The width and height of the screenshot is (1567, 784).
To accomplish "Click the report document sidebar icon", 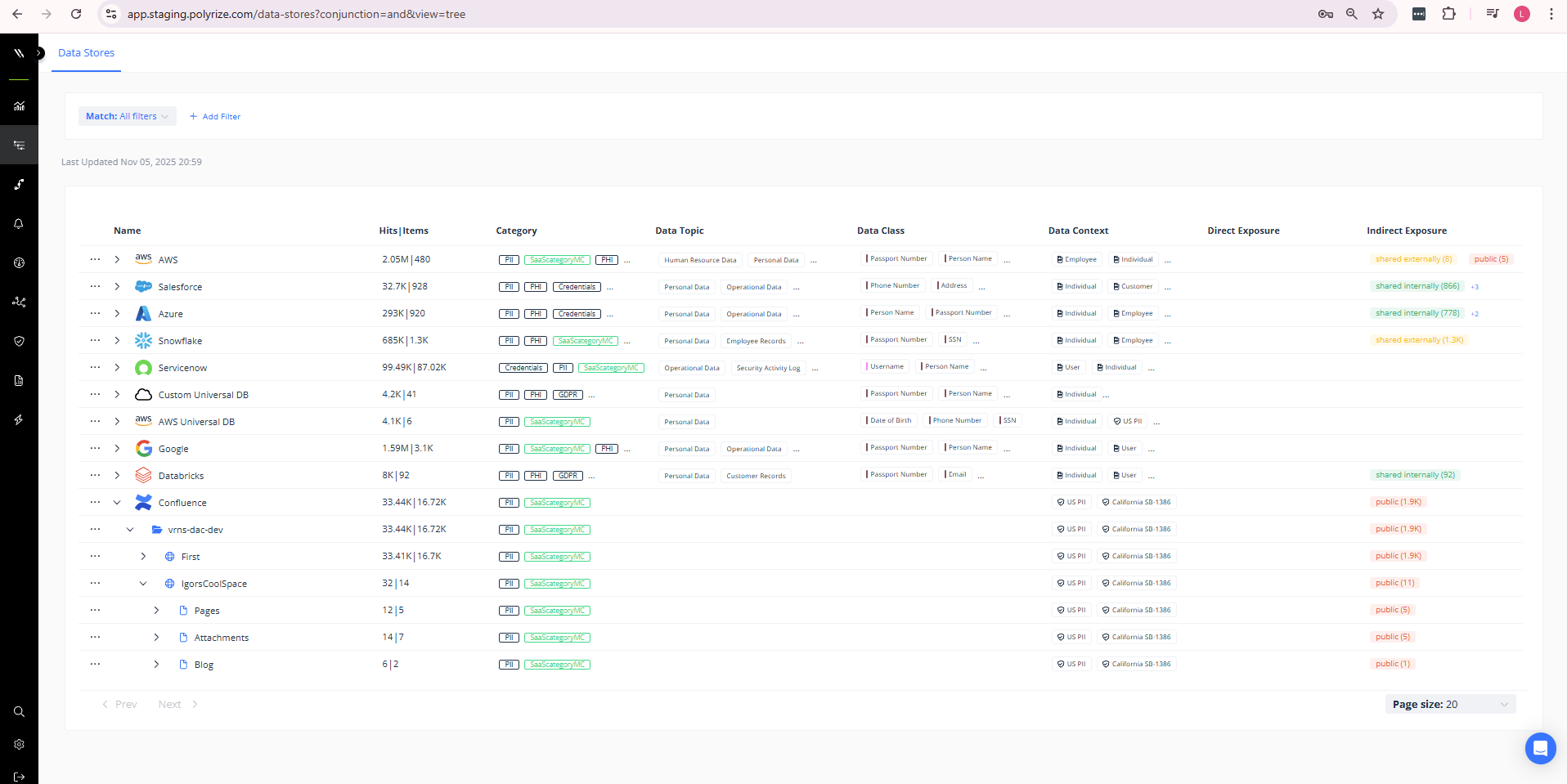I will [19, 381].
